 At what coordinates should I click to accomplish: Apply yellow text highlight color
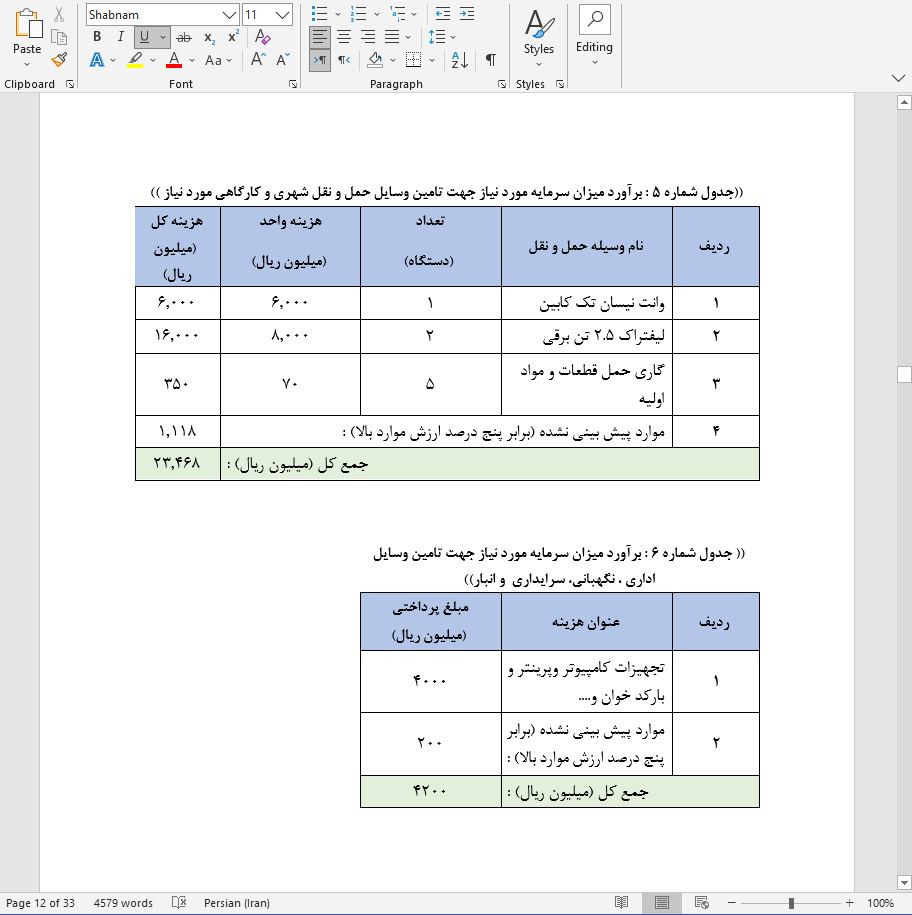(x=138, y=60)
